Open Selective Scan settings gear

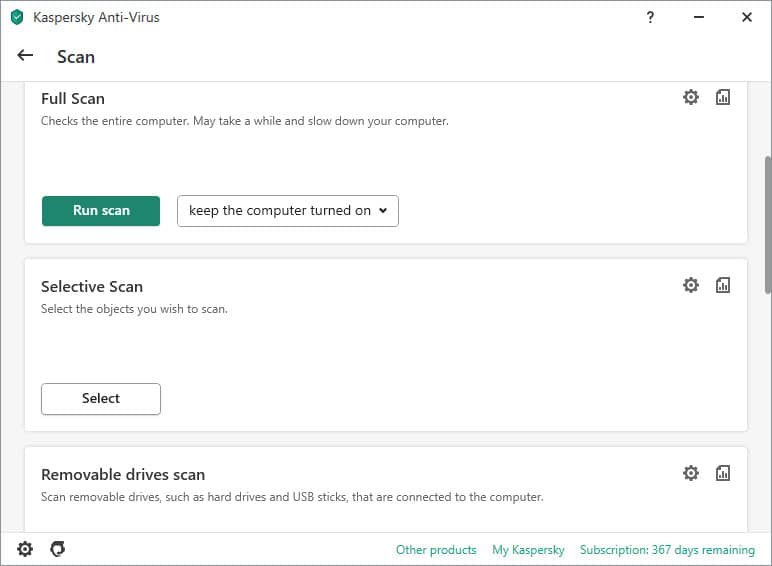click(691, 285)
